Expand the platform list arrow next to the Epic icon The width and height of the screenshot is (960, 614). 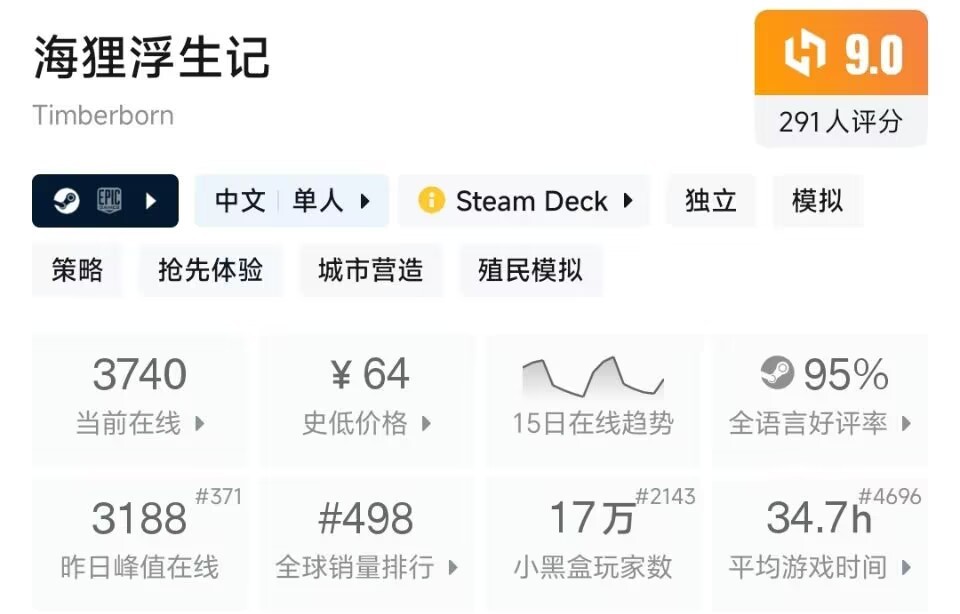(151, 201)
